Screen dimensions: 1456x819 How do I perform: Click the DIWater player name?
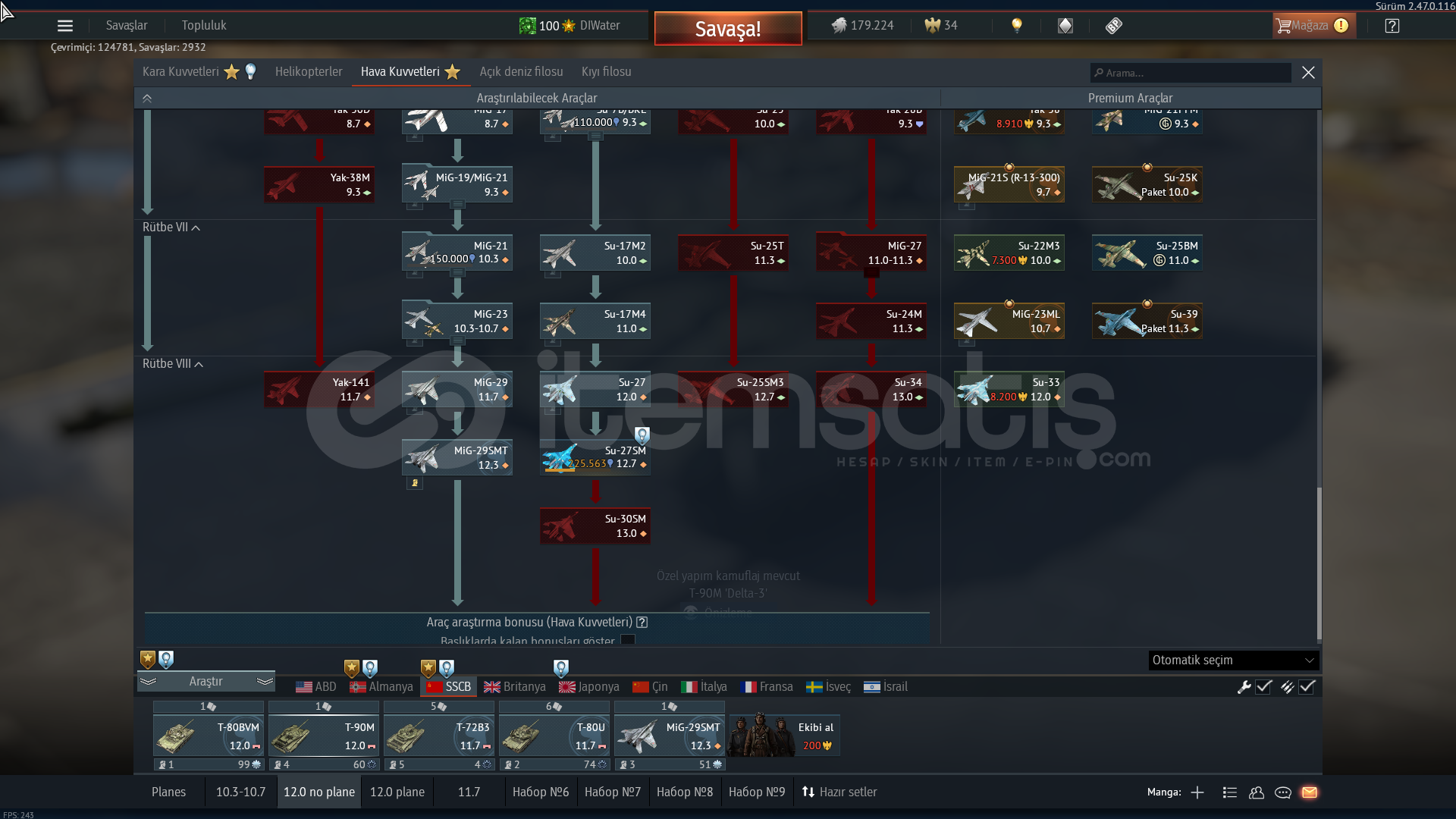[x=600, y=26]
